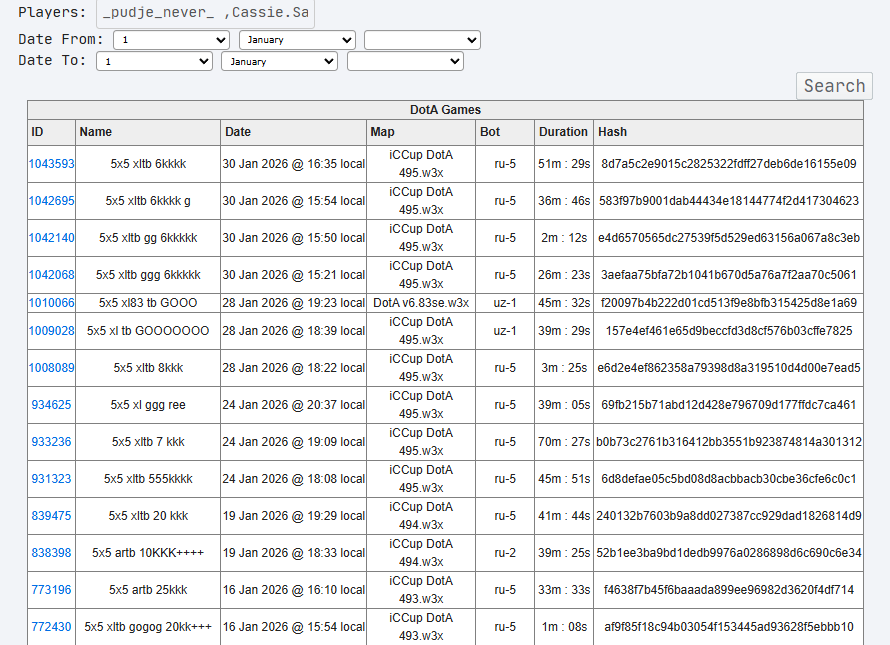Click duration '2m : 12s'
This screenshot has width=890, height=645.
(x=564, y=238)
